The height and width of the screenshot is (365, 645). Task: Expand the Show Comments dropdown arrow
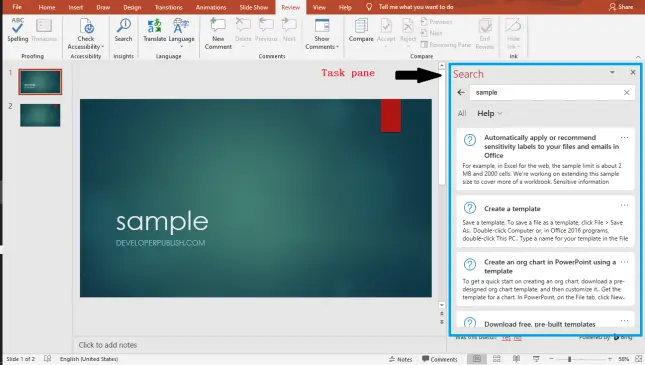(337, 47)
